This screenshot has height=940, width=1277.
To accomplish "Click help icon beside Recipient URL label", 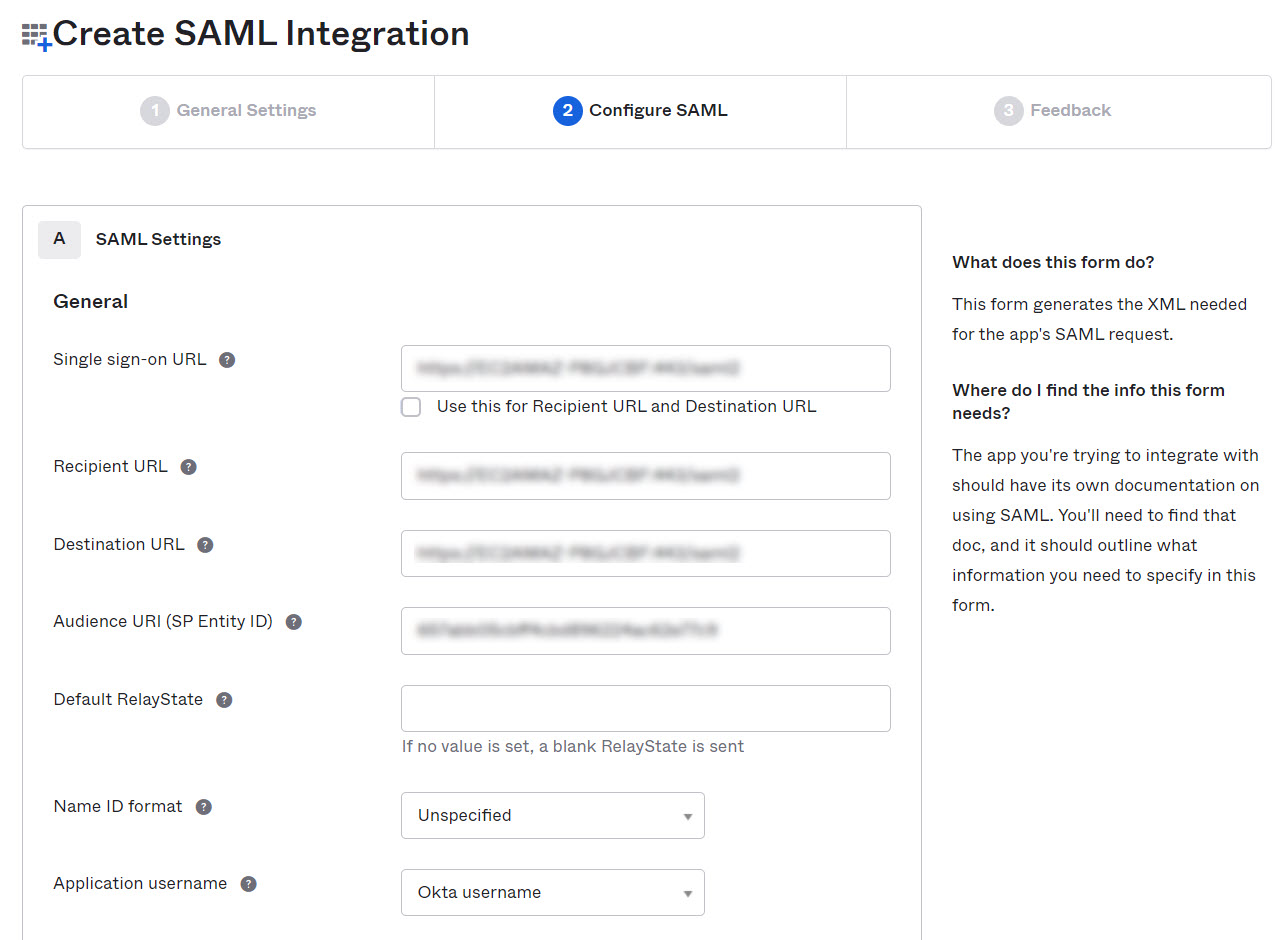I will [x=188, y=467].
